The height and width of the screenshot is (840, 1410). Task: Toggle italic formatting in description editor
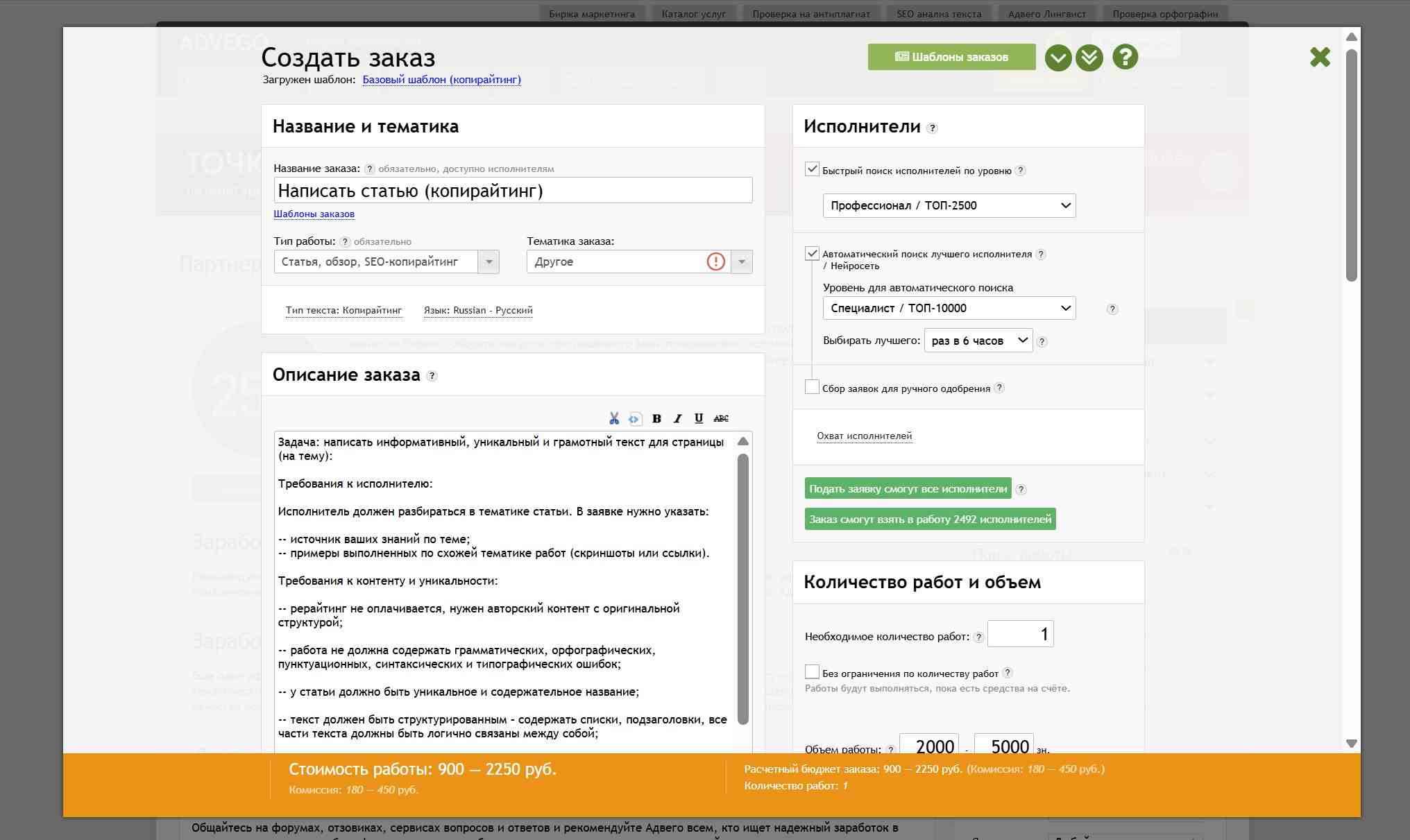(x=678, y=418)
